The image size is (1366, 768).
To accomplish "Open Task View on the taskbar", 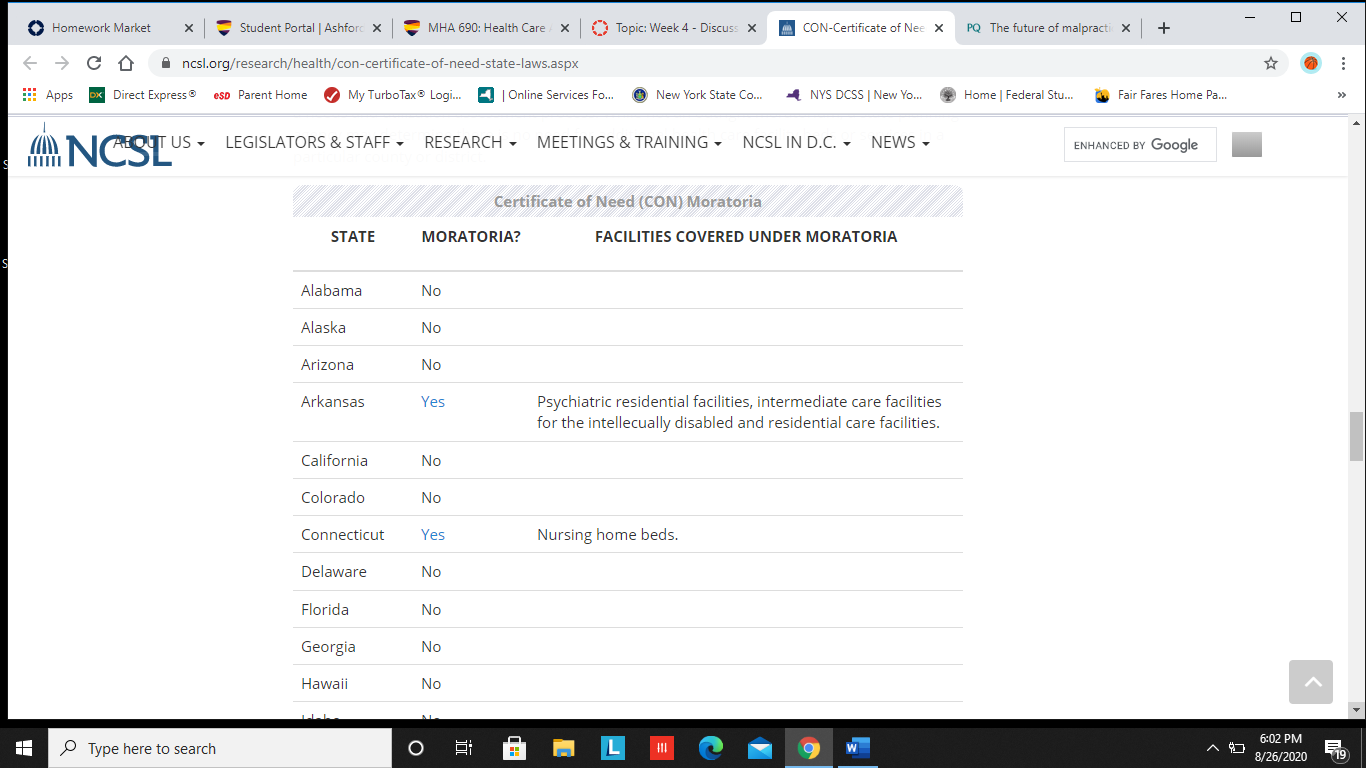I will (464, 748).
